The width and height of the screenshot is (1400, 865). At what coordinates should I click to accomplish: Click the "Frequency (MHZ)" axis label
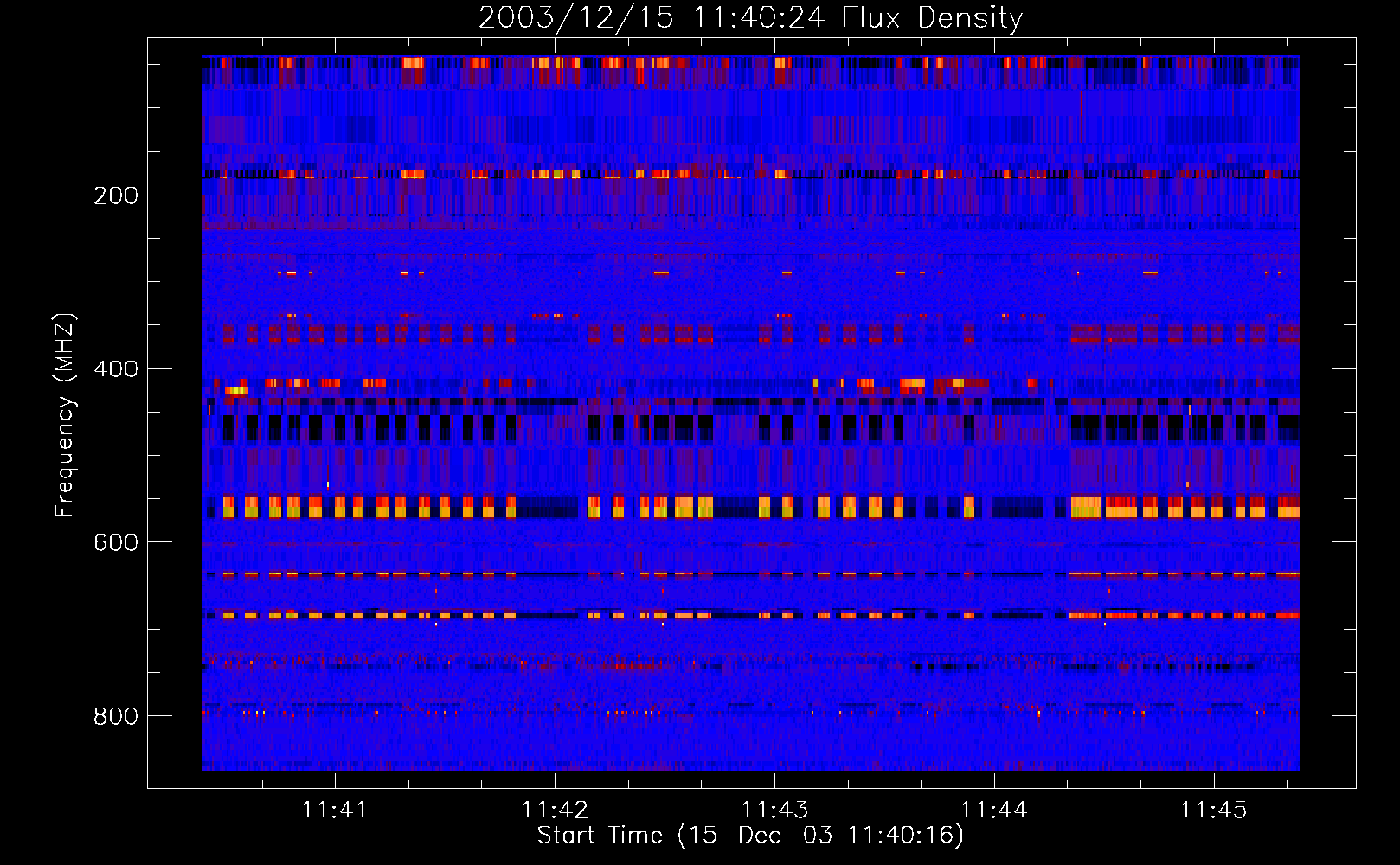tap(65, 414)
